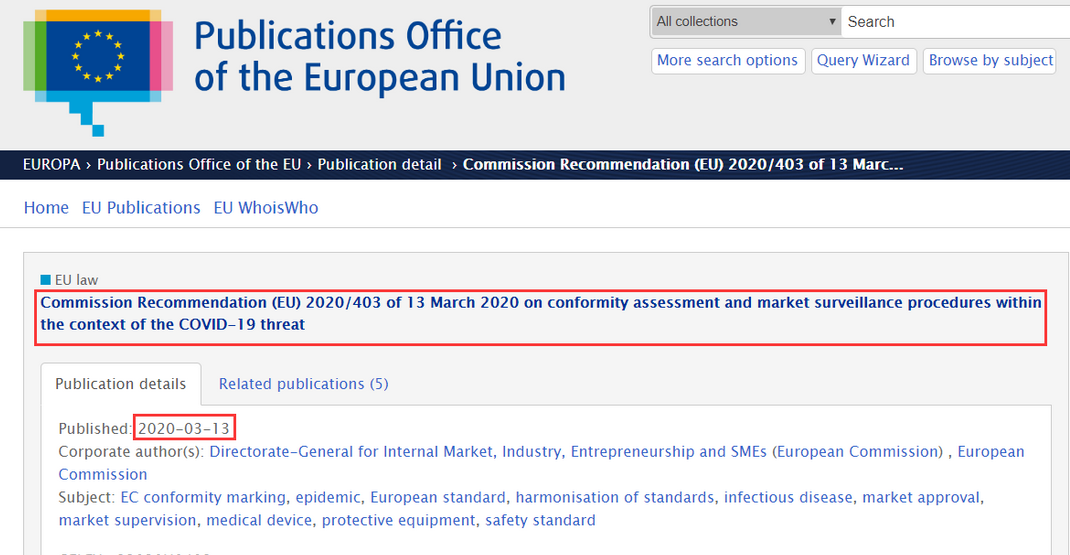1070x555 pixels.
Task: Open EU WhoisWho menu item
Action: 266,208
